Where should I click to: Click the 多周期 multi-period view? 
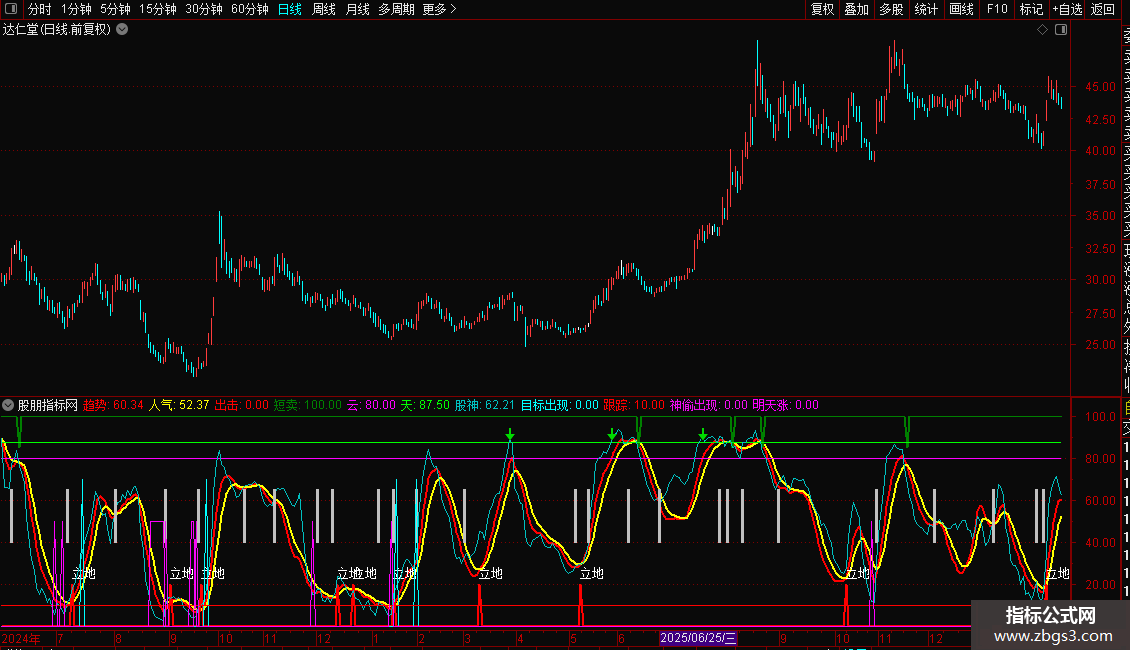[x=396, y=9]
